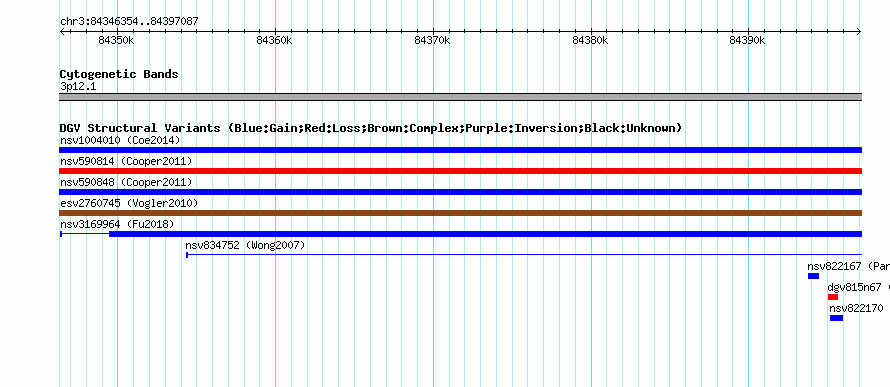The image size is (890, 387).
Task: Click the nsv1004010 (Coe2014) blue gain bar
Action: [460, 150]
